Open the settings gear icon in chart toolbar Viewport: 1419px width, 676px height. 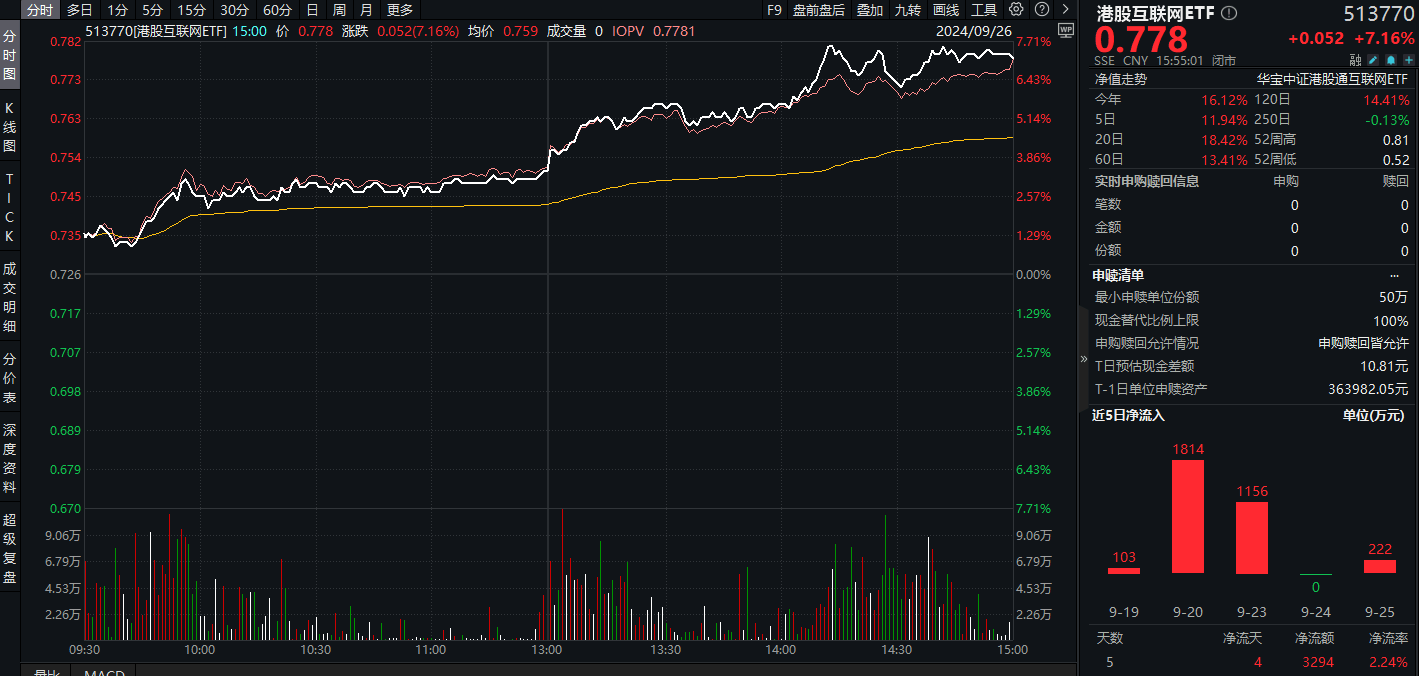pos(1016,10)
